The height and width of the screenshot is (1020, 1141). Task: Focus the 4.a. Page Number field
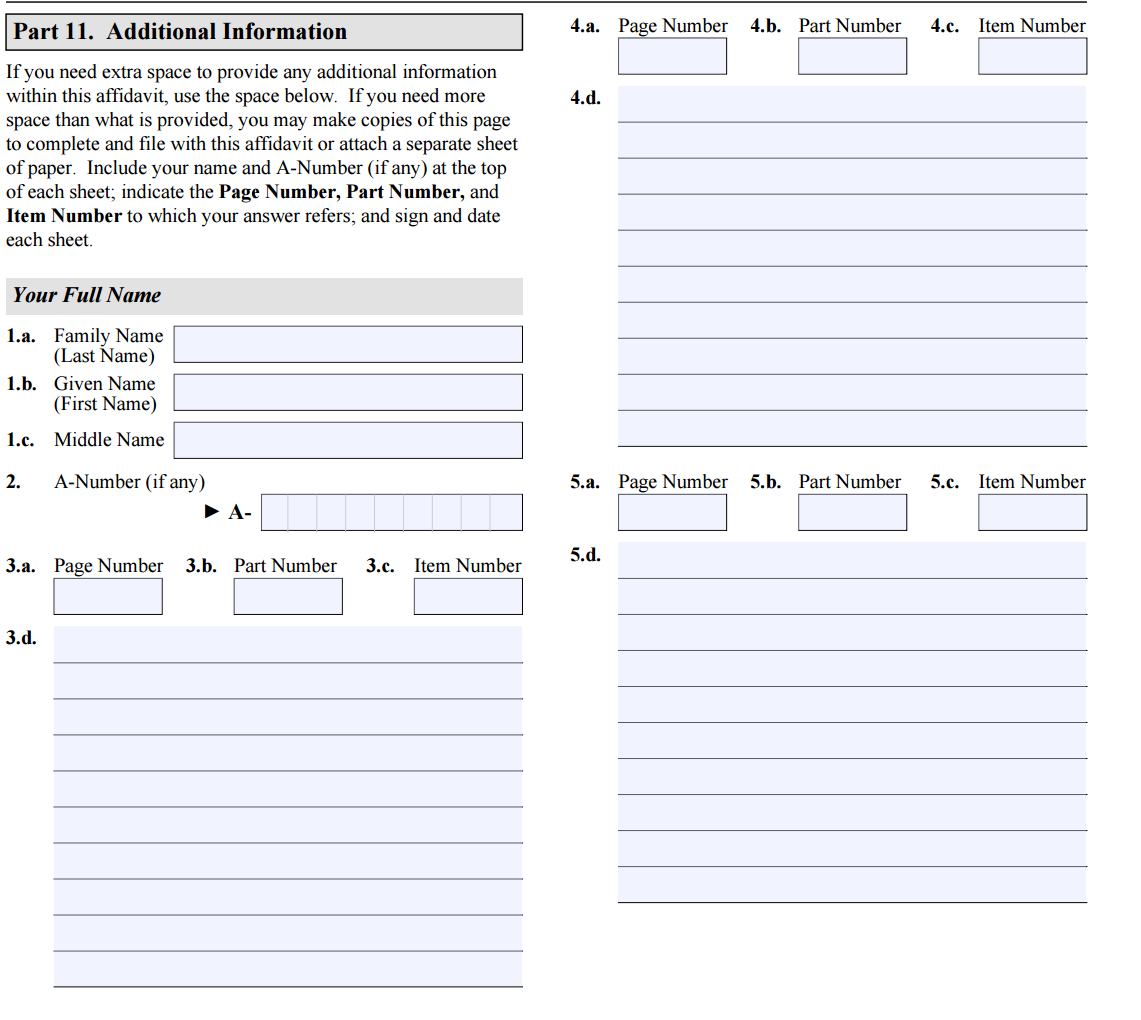pos(672,56)
